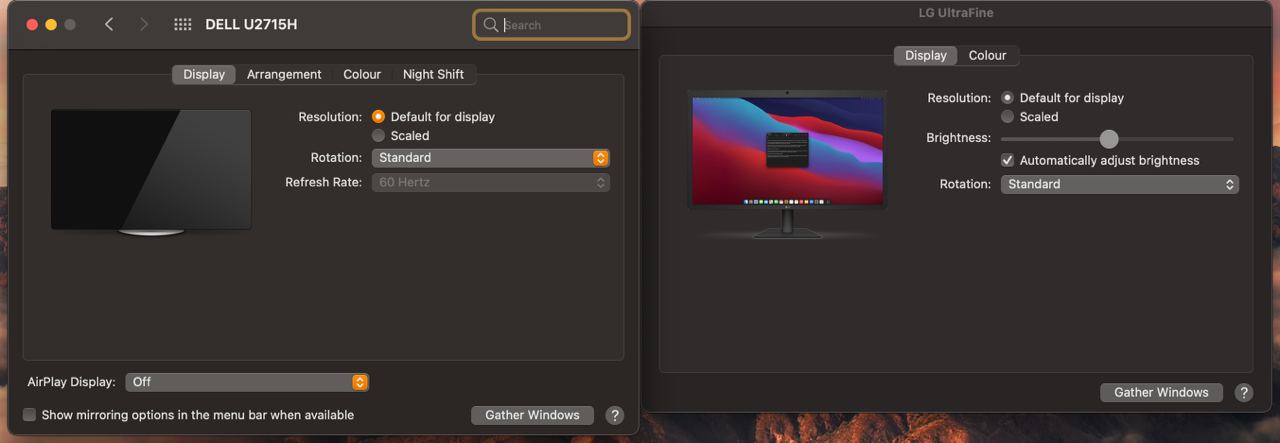Viewport: 1280px width, 443px height.
Task: Click the magnifier icon in the search field
Action: [x=490, y=25]
